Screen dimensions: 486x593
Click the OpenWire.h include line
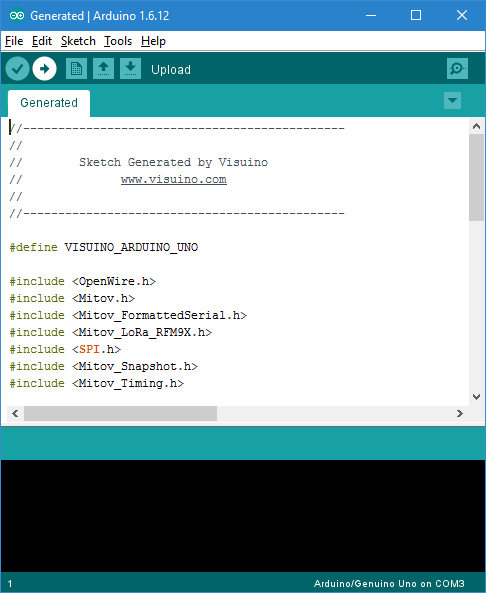point(82,281)
